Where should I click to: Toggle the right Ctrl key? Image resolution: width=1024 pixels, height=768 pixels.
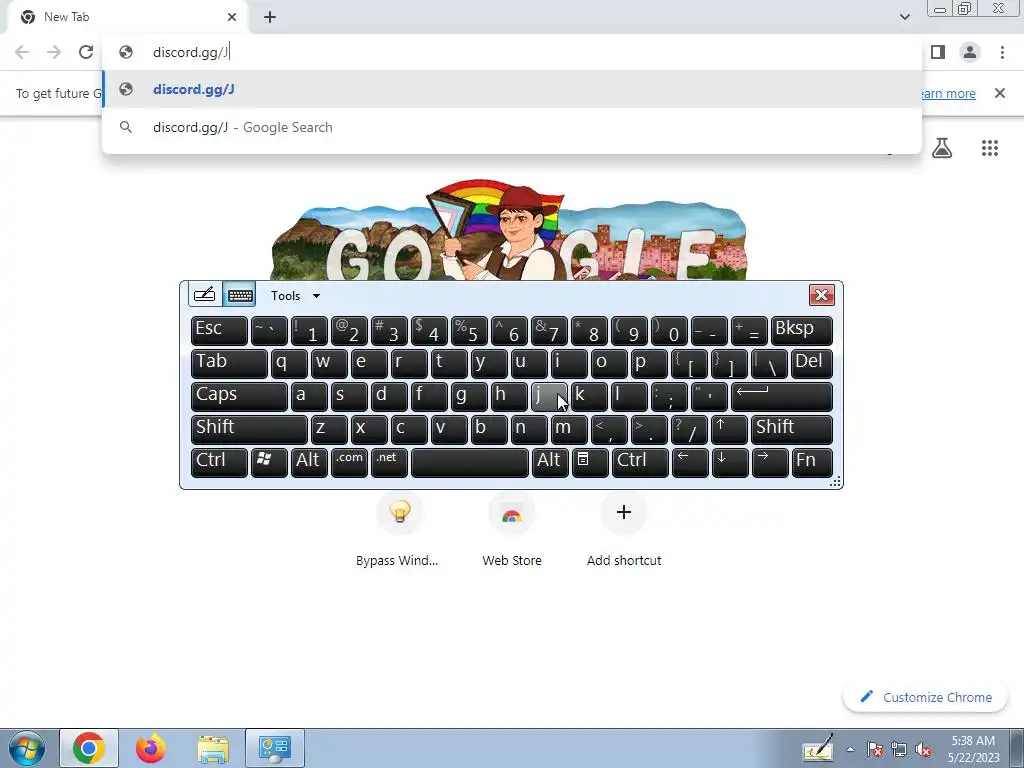point(640,463)
